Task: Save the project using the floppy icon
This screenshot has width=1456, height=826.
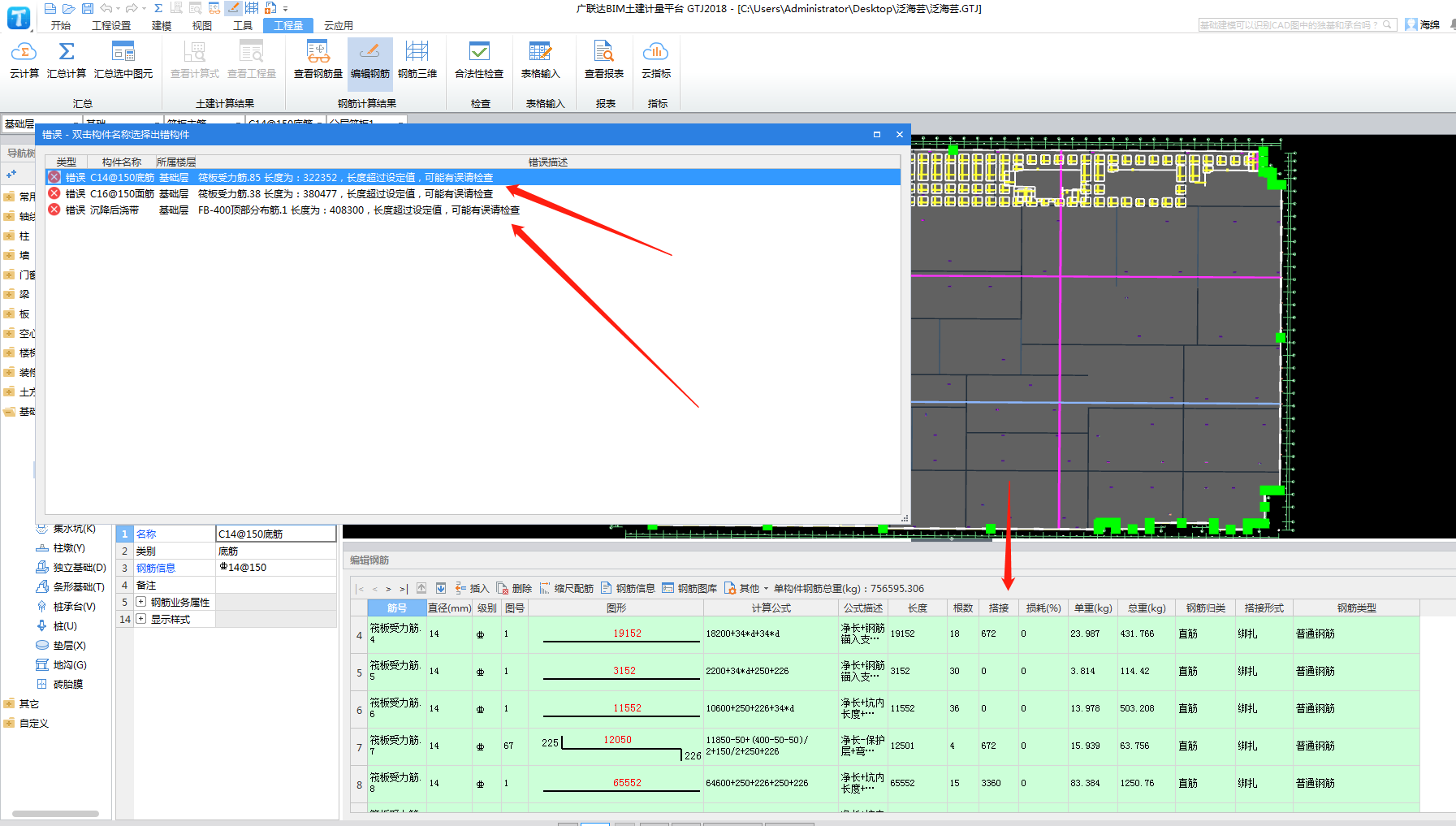Action: 88,8
